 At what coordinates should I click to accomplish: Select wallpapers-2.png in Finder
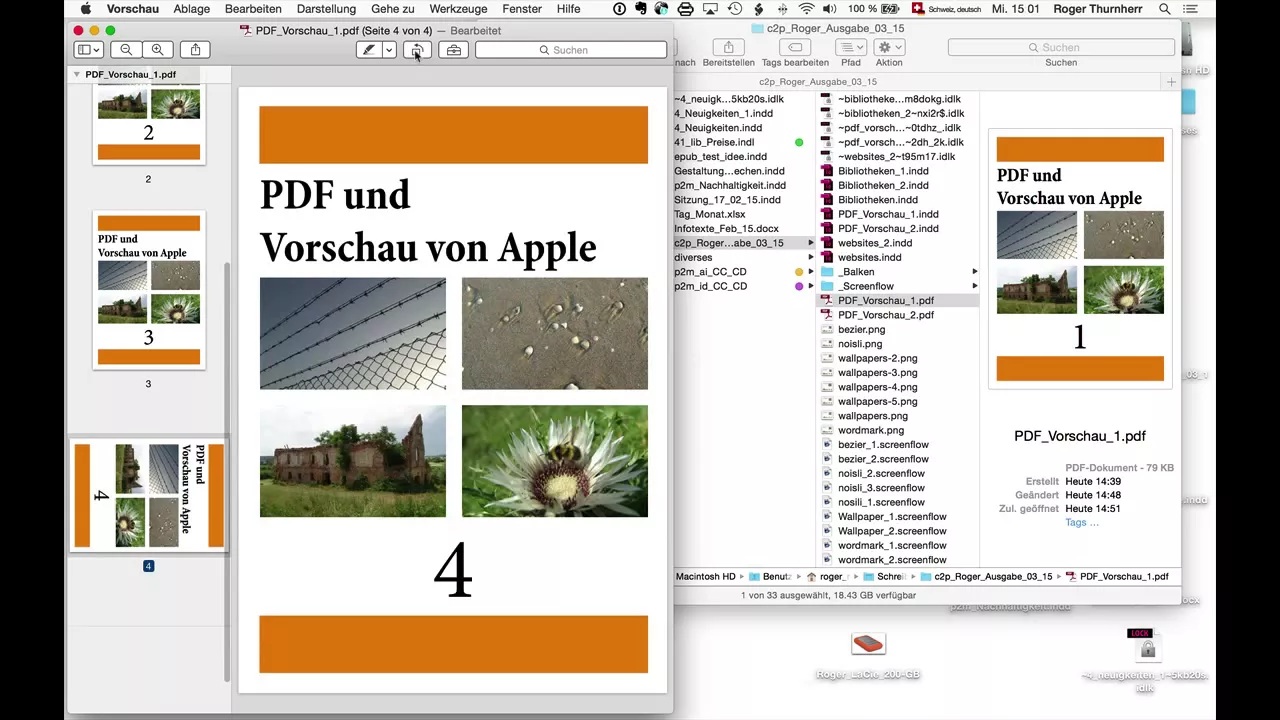pyautogui.click(x=877, y=358)
